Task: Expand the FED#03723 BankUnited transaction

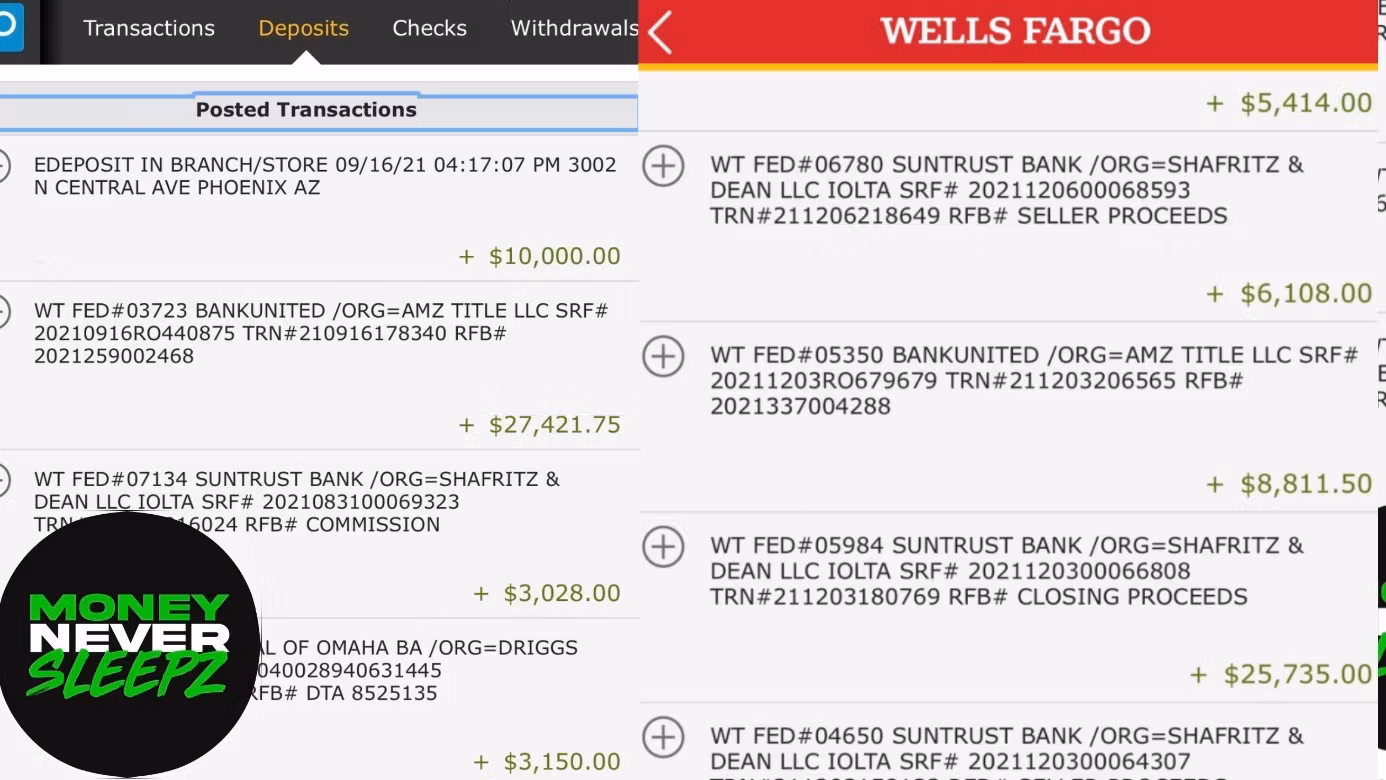Action: click(4, 312)
